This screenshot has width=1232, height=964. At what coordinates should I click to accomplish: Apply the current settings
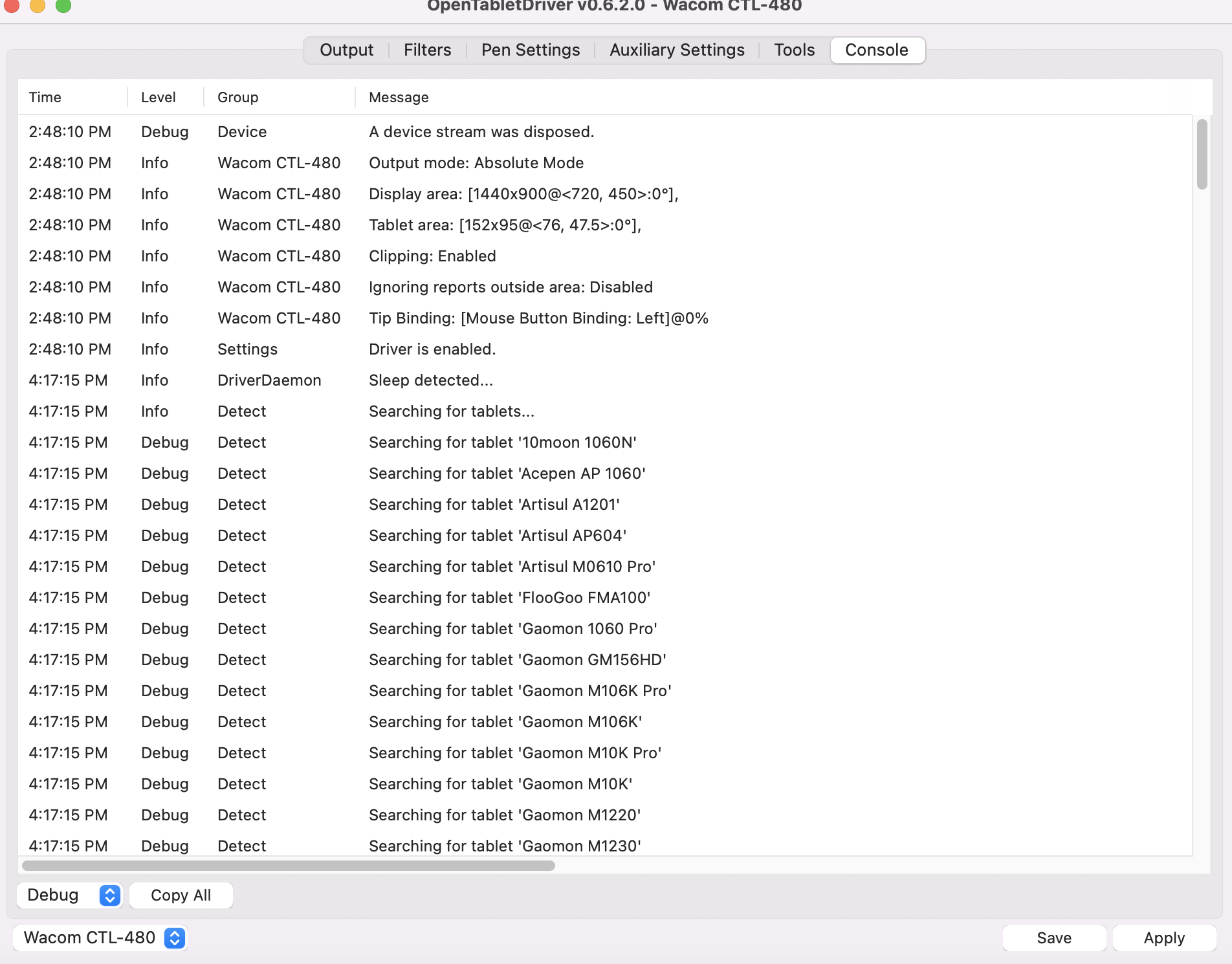(x=1163, y=937)
